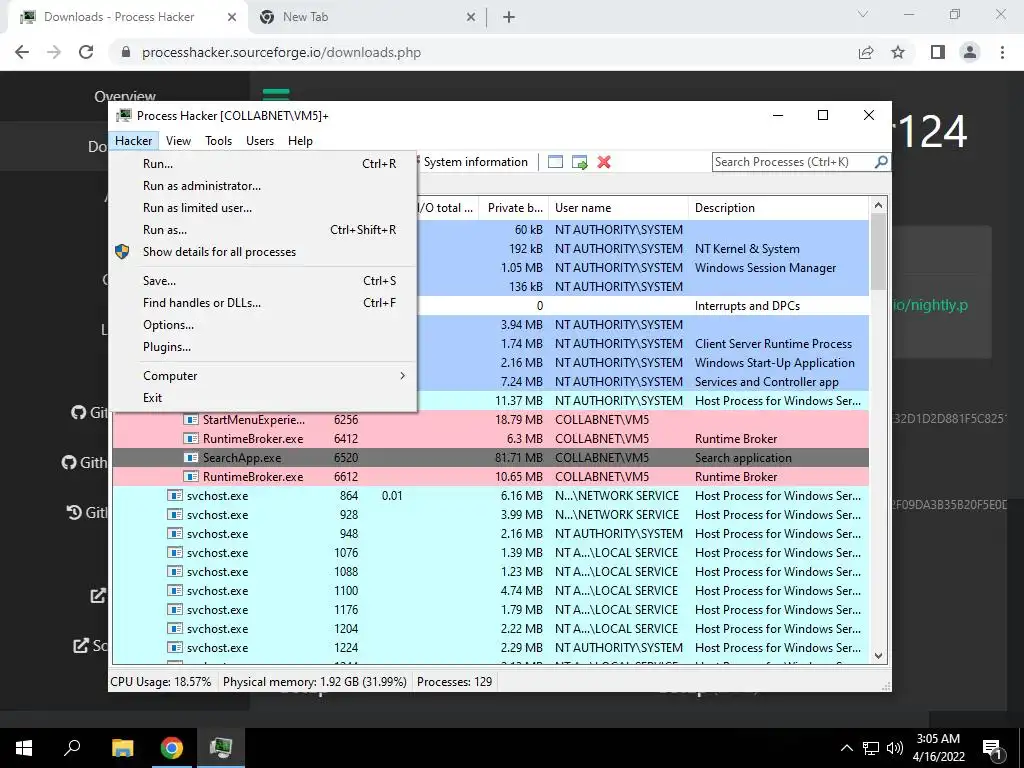Open the Help menu

[300, 141]
